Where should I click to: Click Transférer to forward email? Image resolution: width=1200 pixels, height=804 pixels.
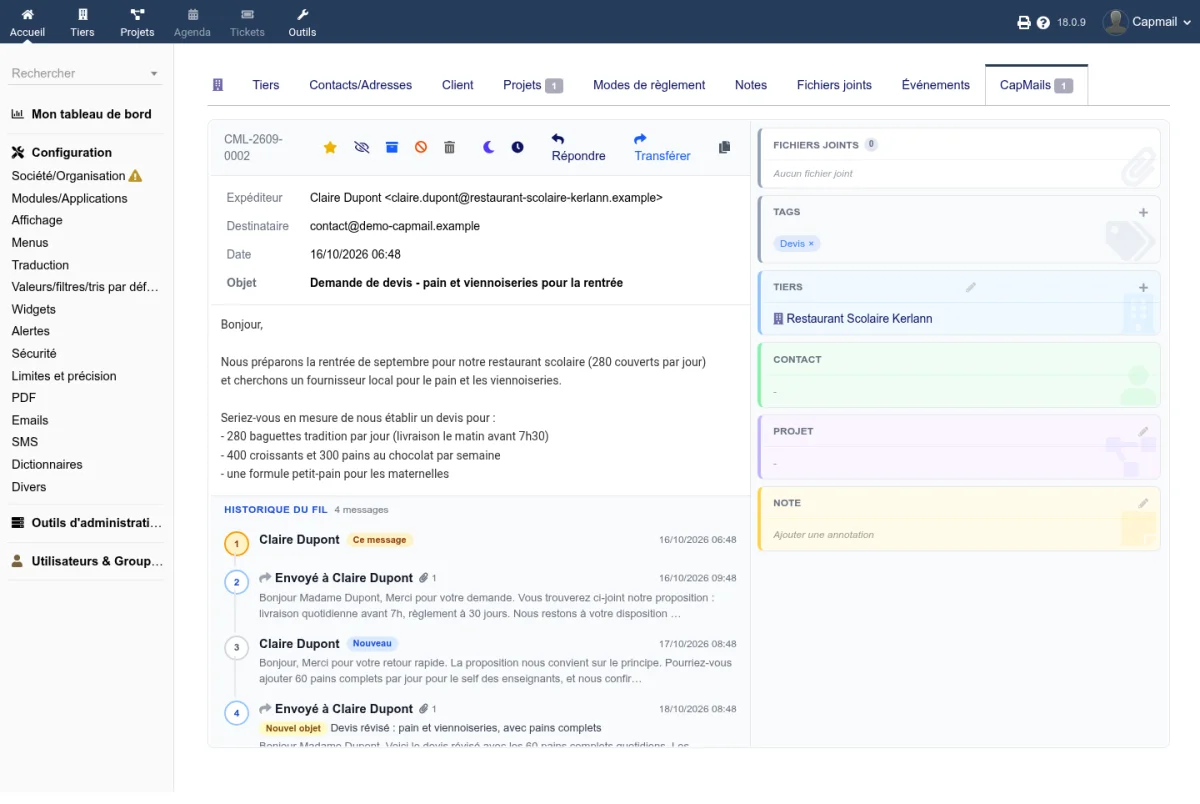coord(662,148)
